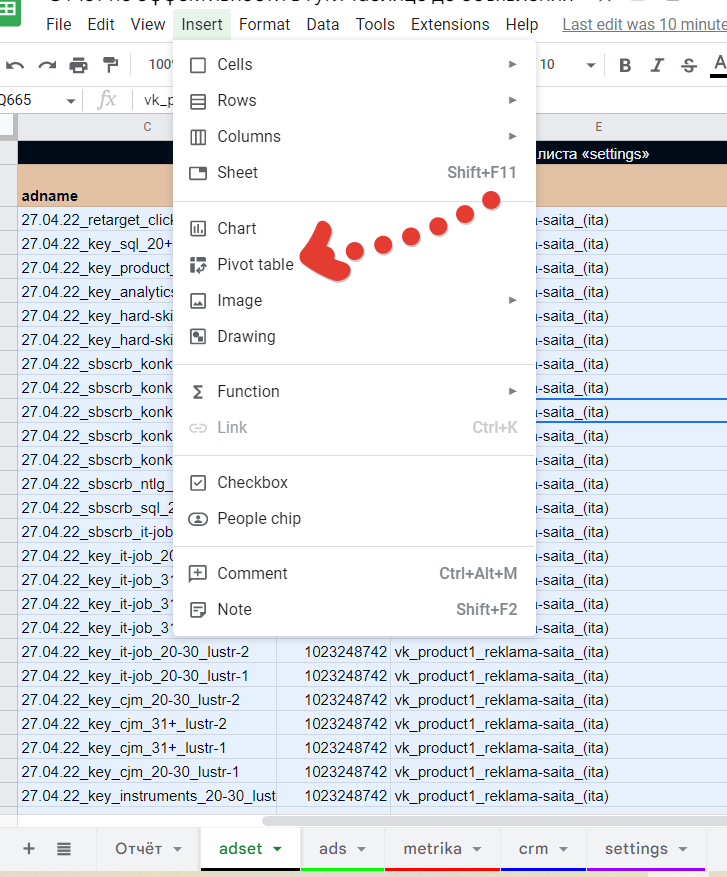Screen dimensions: 727x877
Task: Add a new sheet with plus icon
Action: coord(29,848)
